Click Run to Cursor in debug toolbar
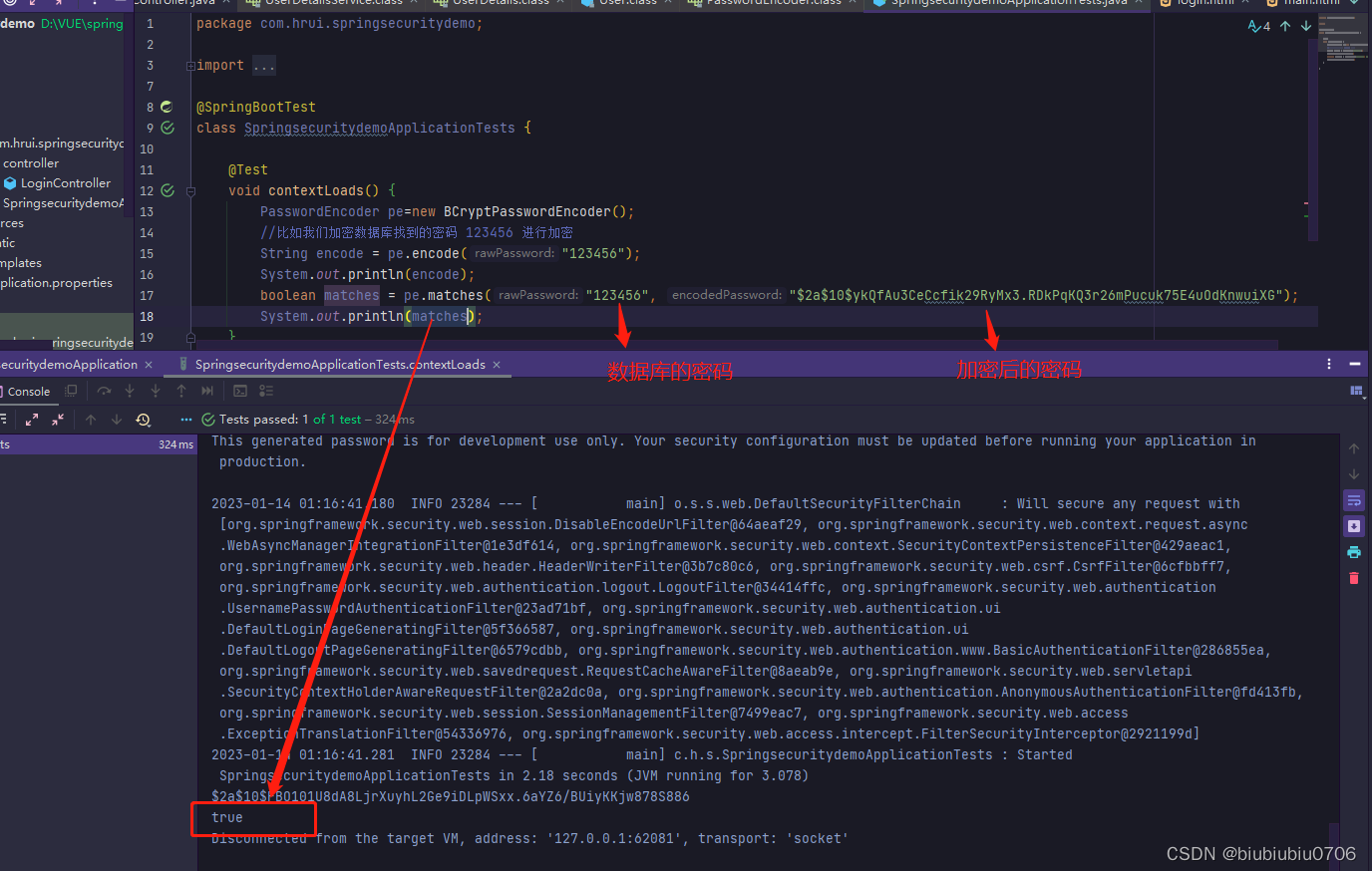This screenshot has height=871, width=1372. click(207, 392)
